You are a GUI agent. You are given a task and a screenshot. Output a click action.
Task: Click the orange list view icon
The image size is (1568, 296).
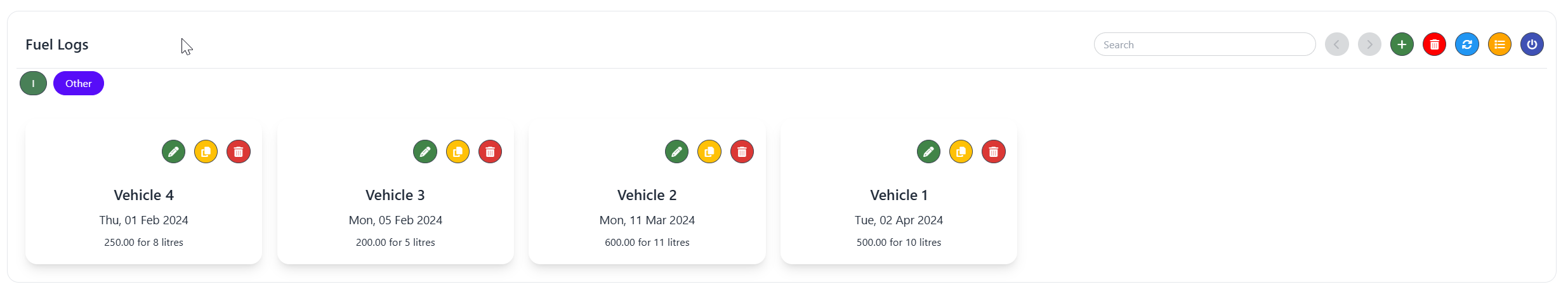(x=1499, y=44)
